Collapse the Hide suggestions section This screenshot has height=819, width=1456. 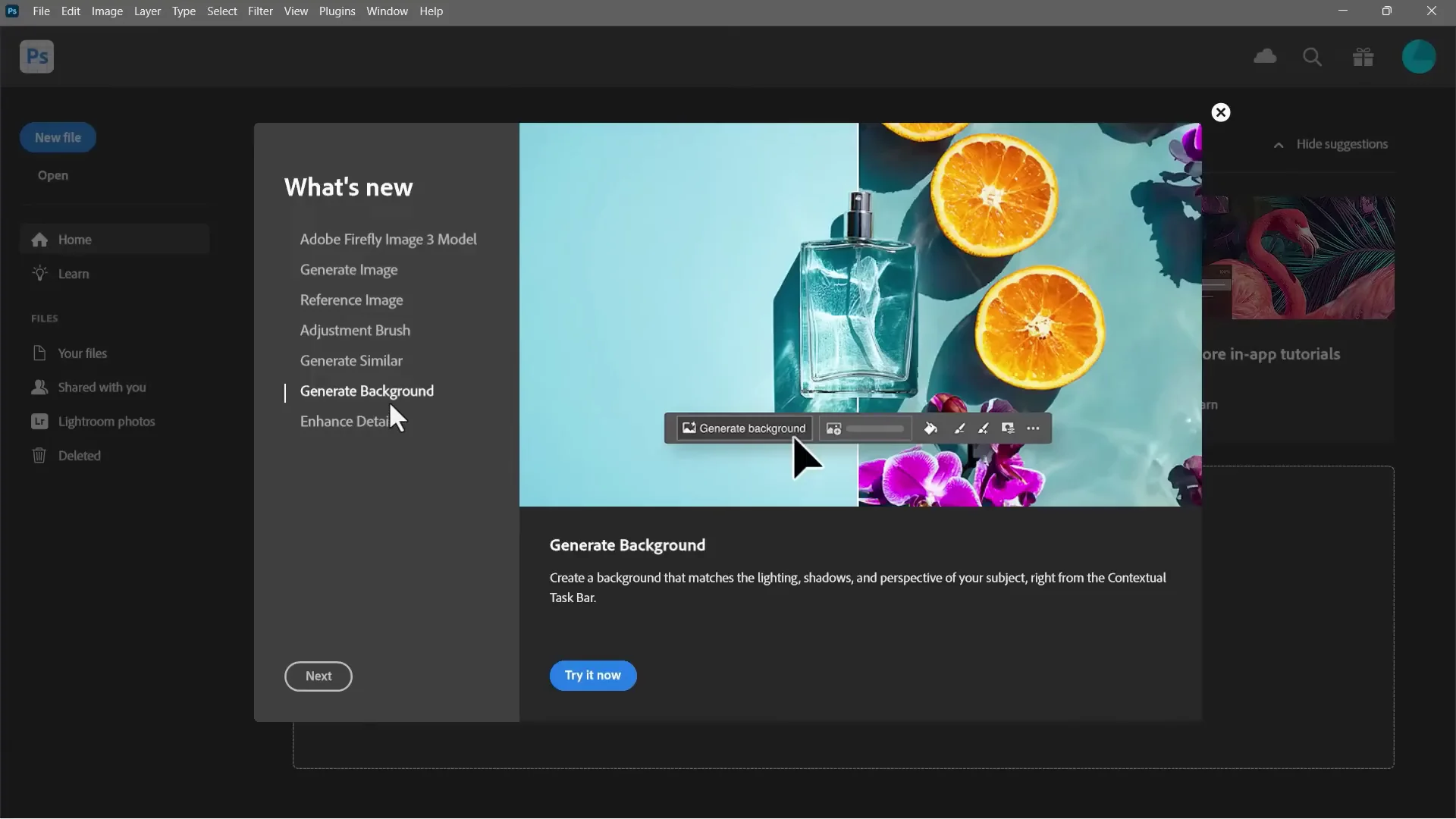(1278, 146)
